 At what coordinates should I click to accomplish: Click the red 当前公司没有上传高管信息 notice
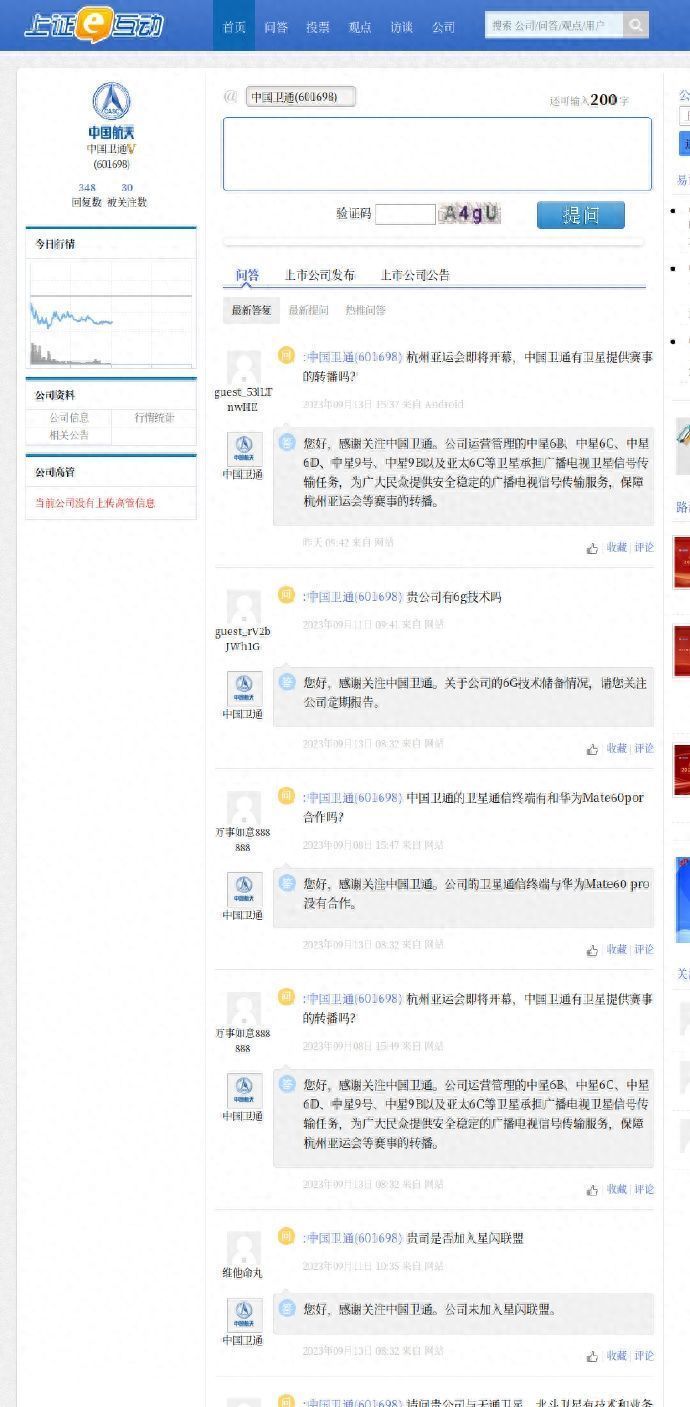click(95, 503)
